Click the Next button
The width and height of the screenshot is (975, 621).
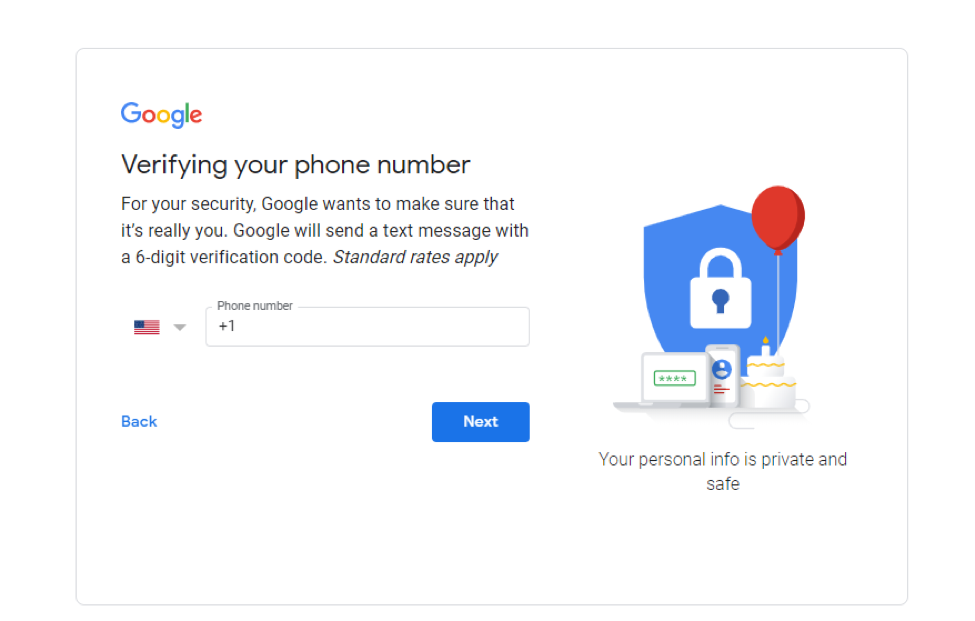point(480,421)
